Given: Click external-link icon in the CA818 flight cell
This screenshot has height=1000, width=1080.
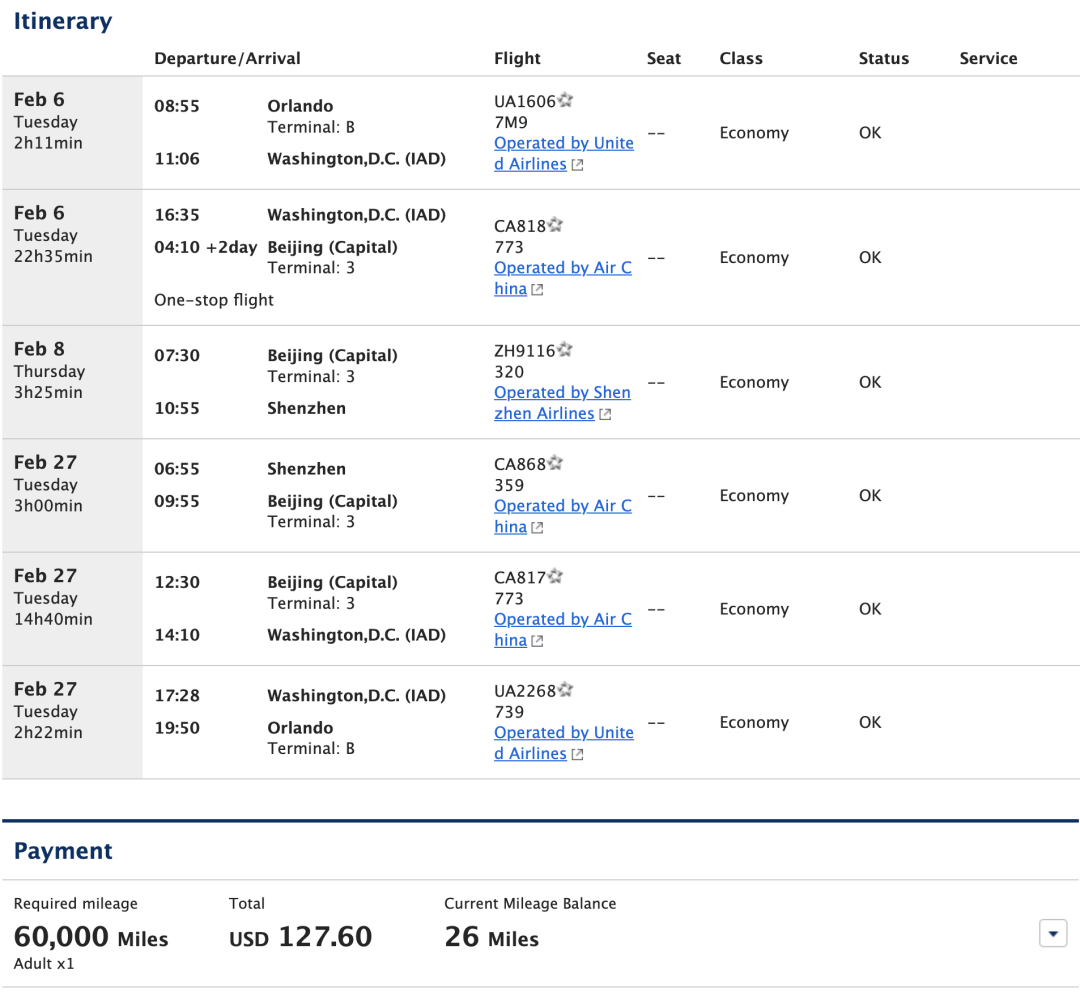Looking at the screenshot, I should tap(537, 290).
